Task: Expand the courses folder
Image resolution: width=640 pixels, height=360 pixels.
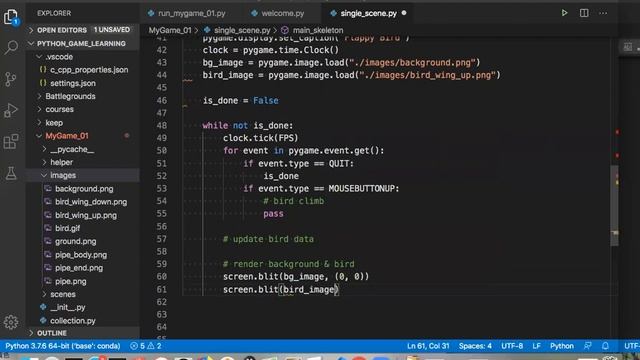Action: tap(83, 109)
